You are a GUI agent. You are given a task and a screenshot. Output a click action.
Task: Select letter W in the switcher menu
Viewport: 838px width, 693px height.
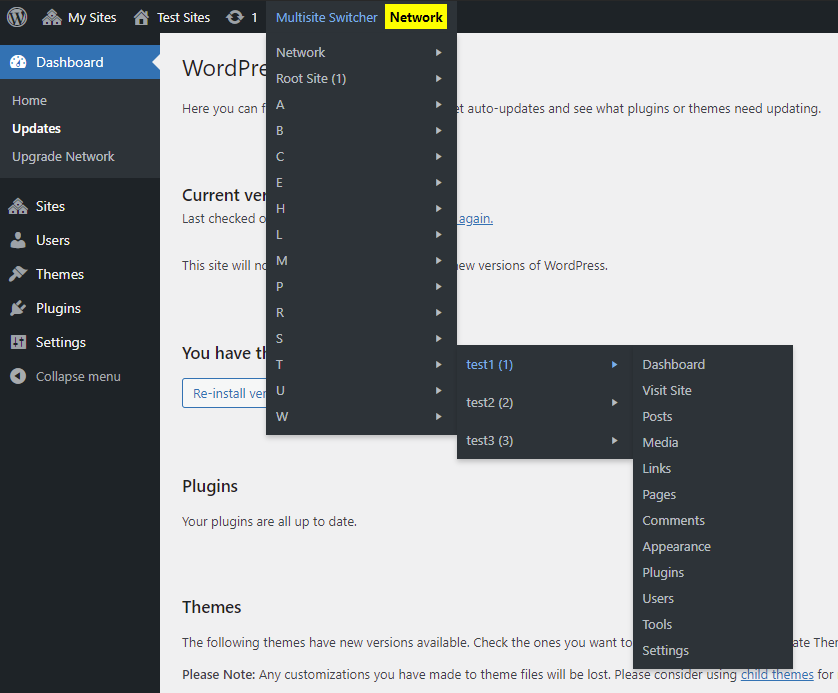coord(361,417)
